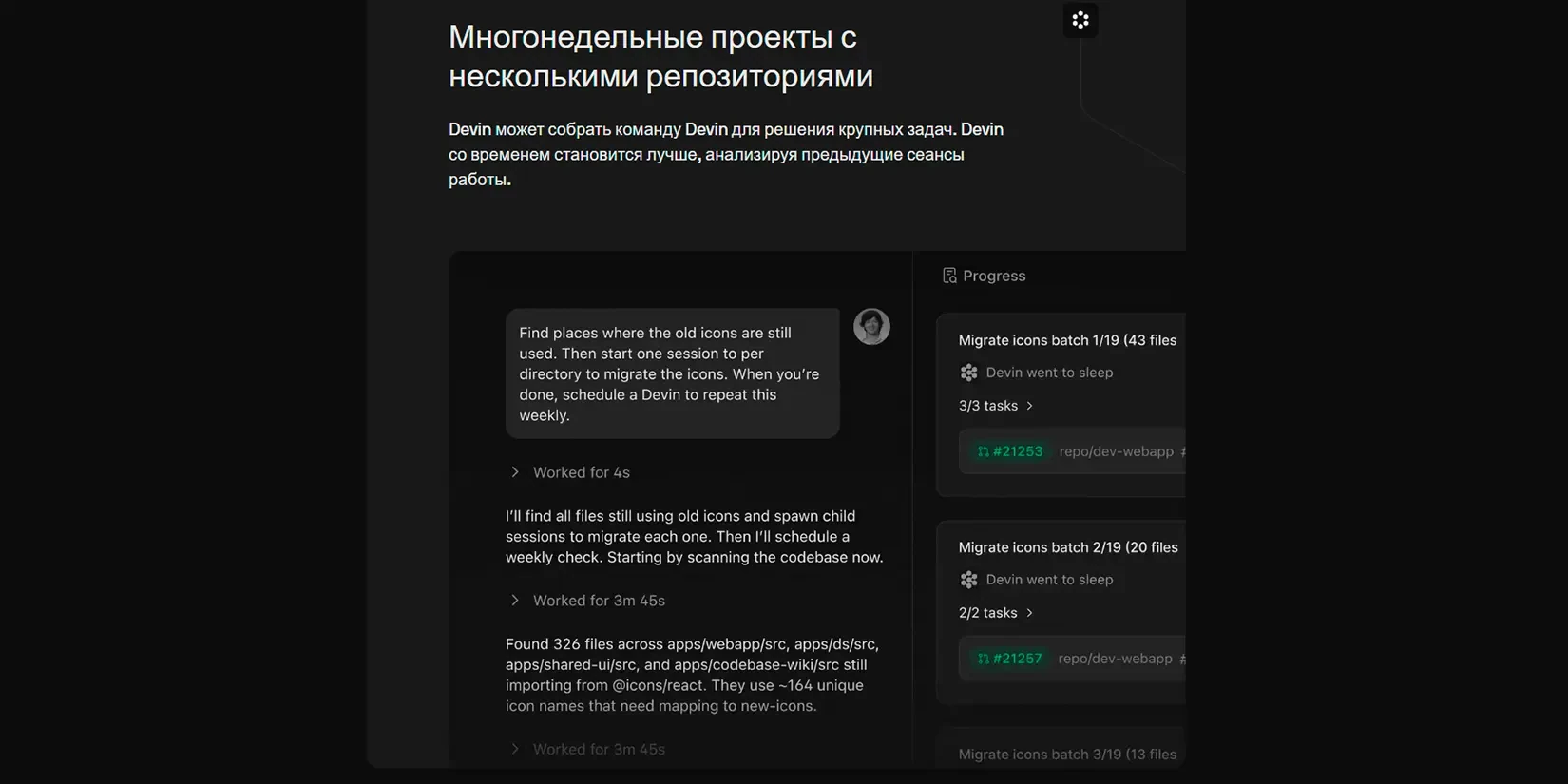This screenshot has height=784, width=1568.
Task: Click the Devin logo icon at top right
Action: point(1080,20)
